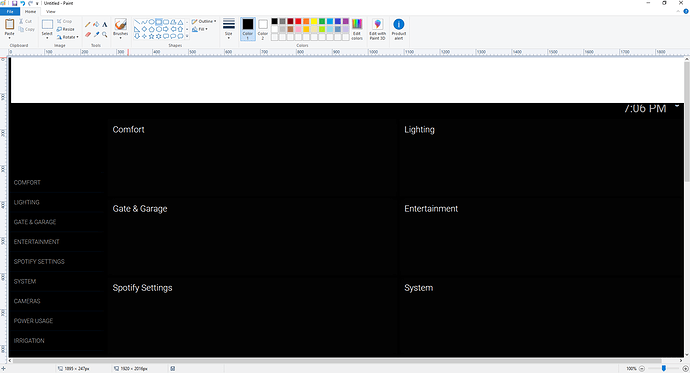690x373 pixels.
Task: Choose the Five-point star shape
Action: (x=151, y=36)
